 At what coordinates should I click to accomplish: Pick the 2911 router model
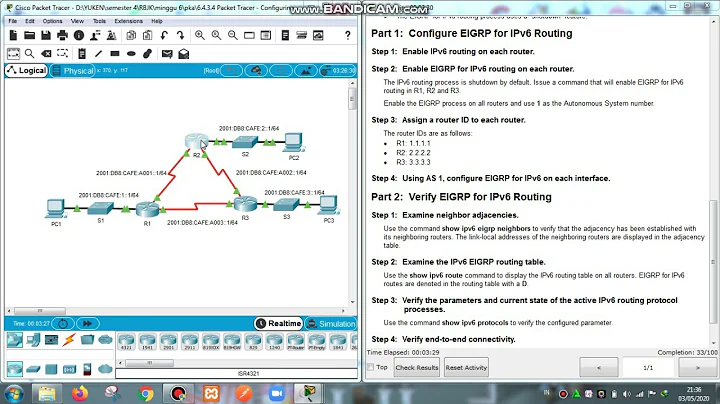190,342
